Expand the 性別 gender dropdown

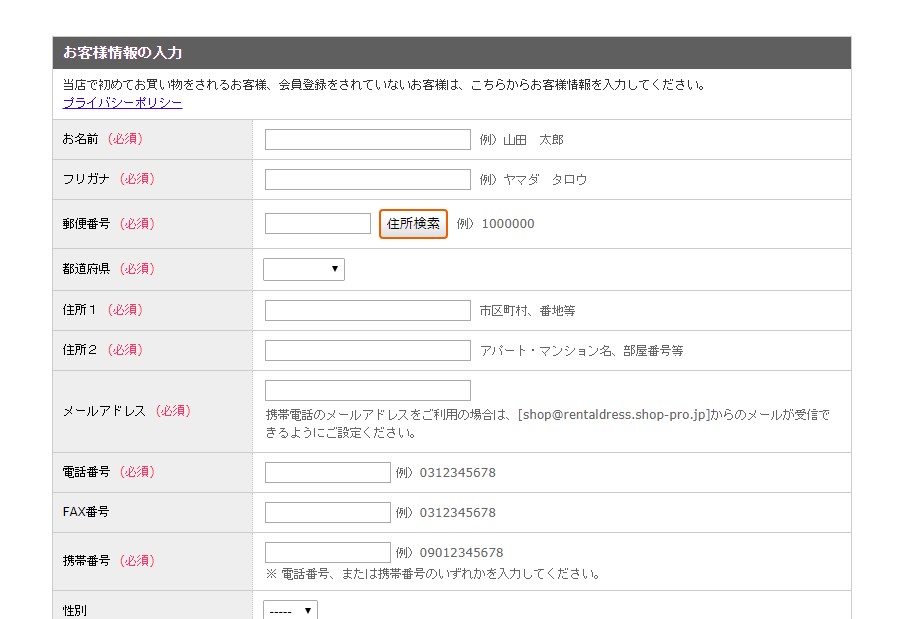point(290,610)
